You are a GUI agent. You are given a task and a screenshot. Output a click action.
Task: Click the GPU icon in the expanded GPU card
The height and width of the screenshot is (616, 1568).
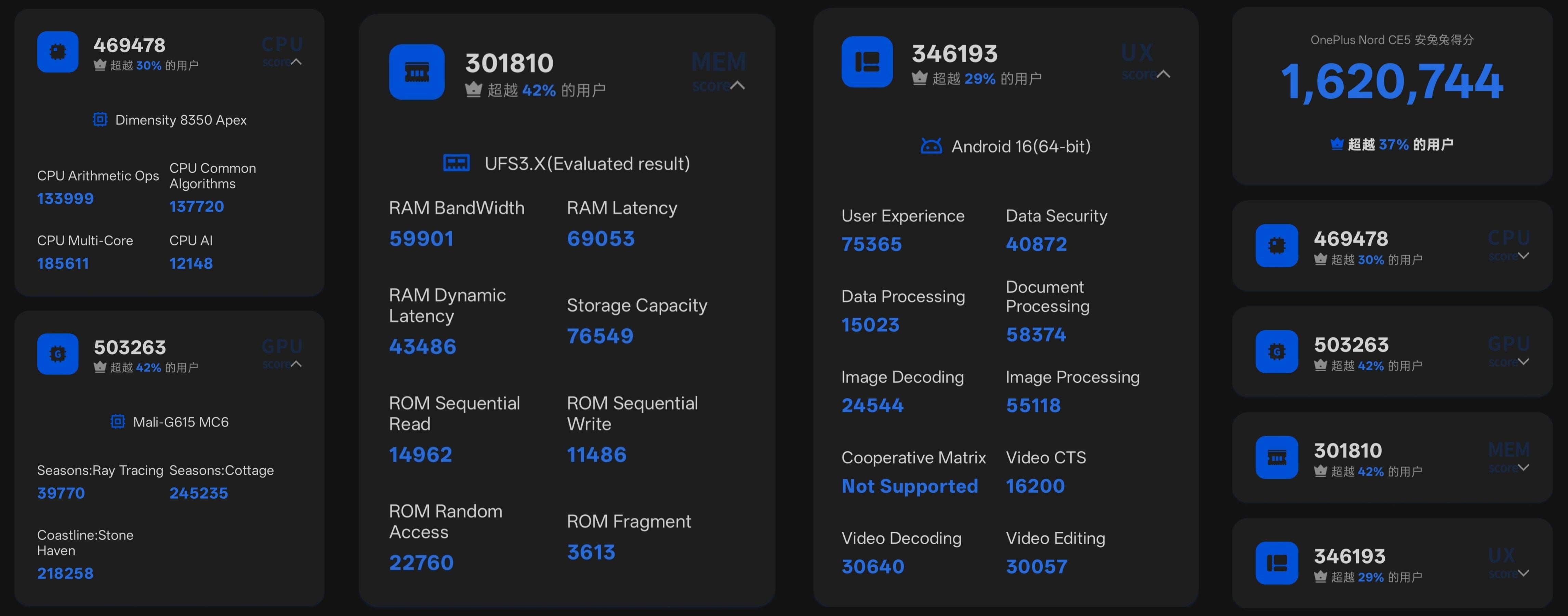[58, 354]
